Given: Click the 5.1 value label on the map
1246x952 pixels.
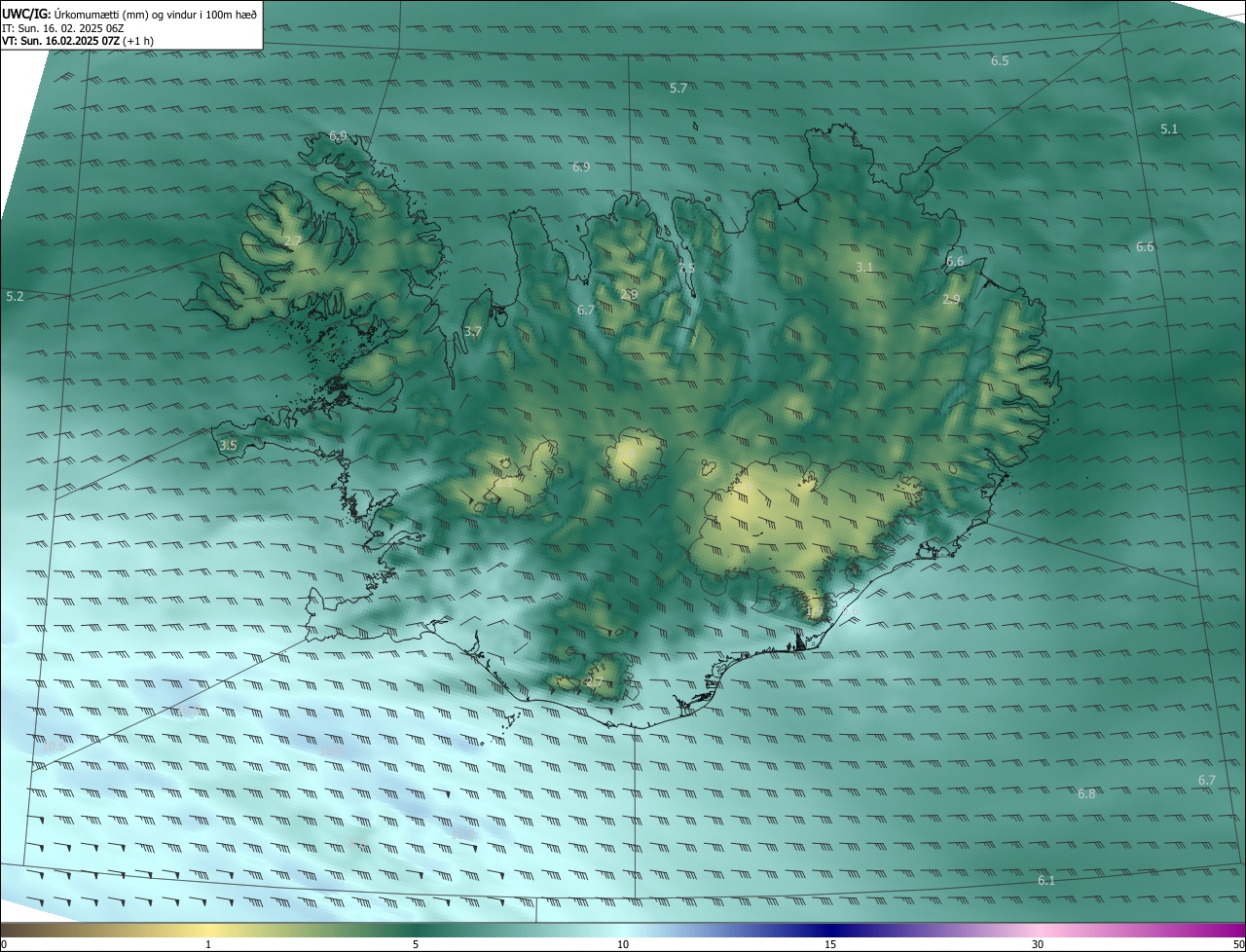Looking at the screenshot, I should [x=1169, y=128].
